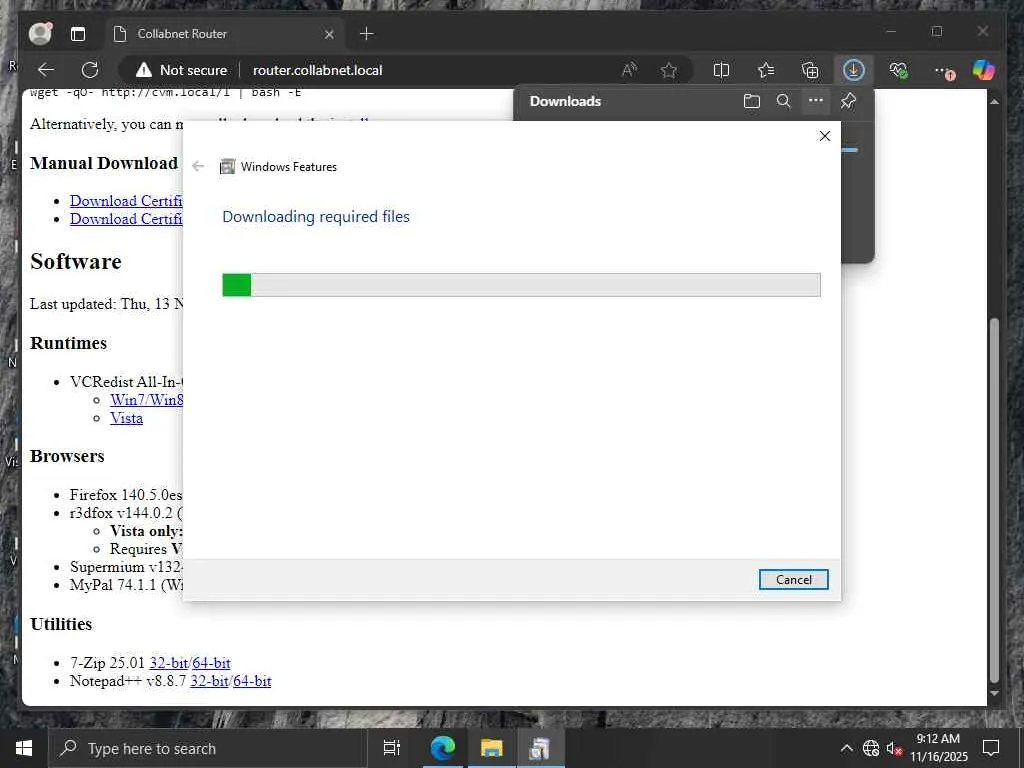
Task: Switch to Edge from the taskbar
Action: pos(442,748)
